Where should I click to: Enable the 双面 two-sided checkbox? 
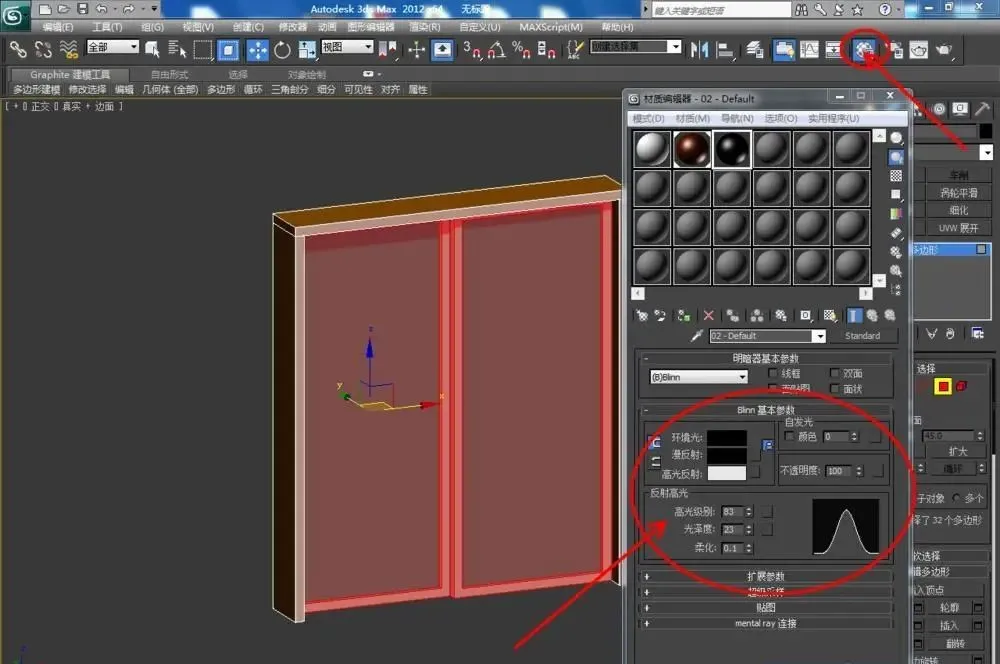834,373
